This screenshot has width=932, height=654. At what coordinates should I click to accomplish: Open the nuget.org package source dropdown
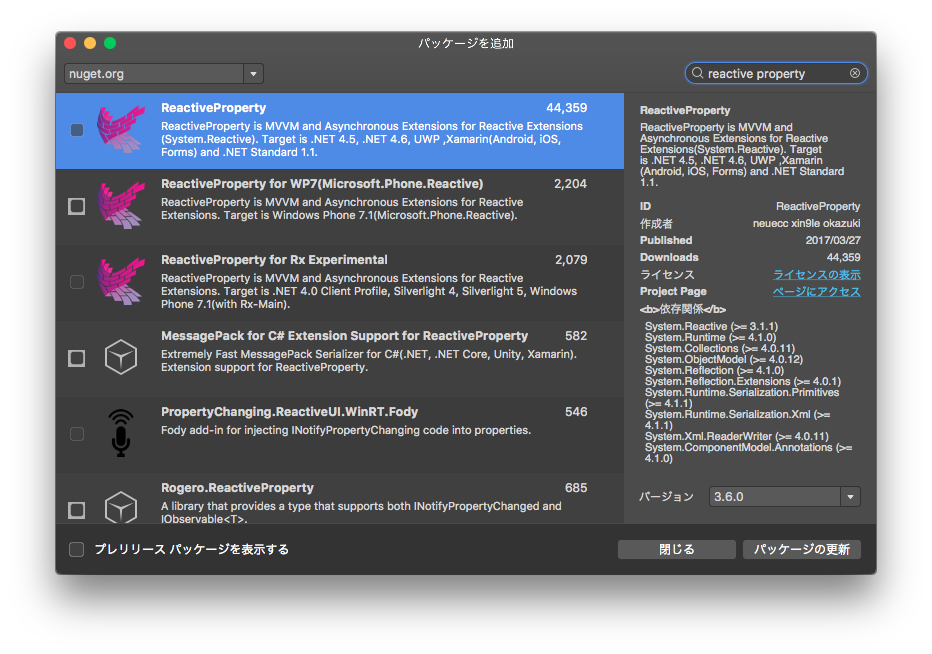tap(253, 73)
